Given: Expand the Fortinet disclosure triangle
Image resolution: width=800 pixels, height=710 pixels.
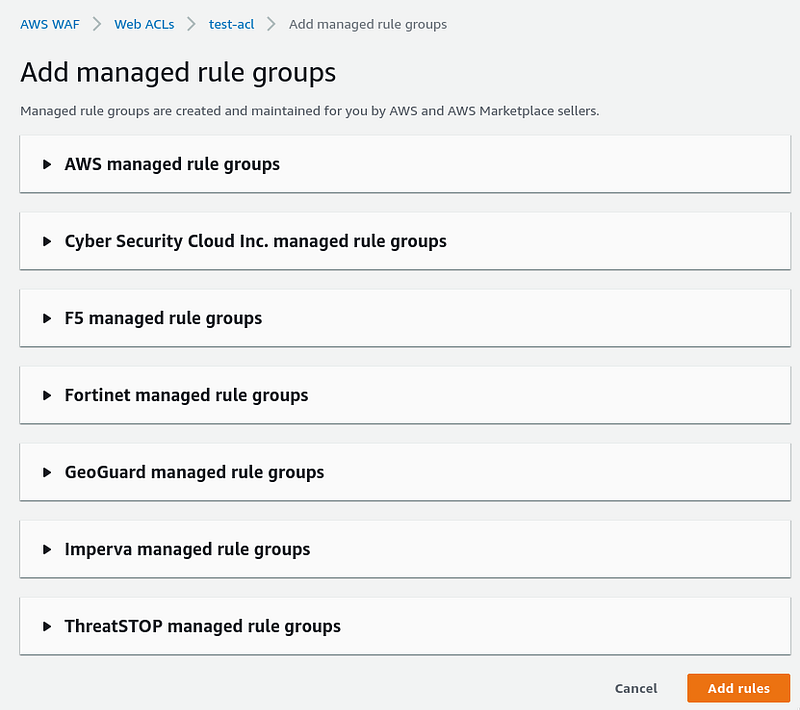Looking at the screenshot, I should [47, 395].
